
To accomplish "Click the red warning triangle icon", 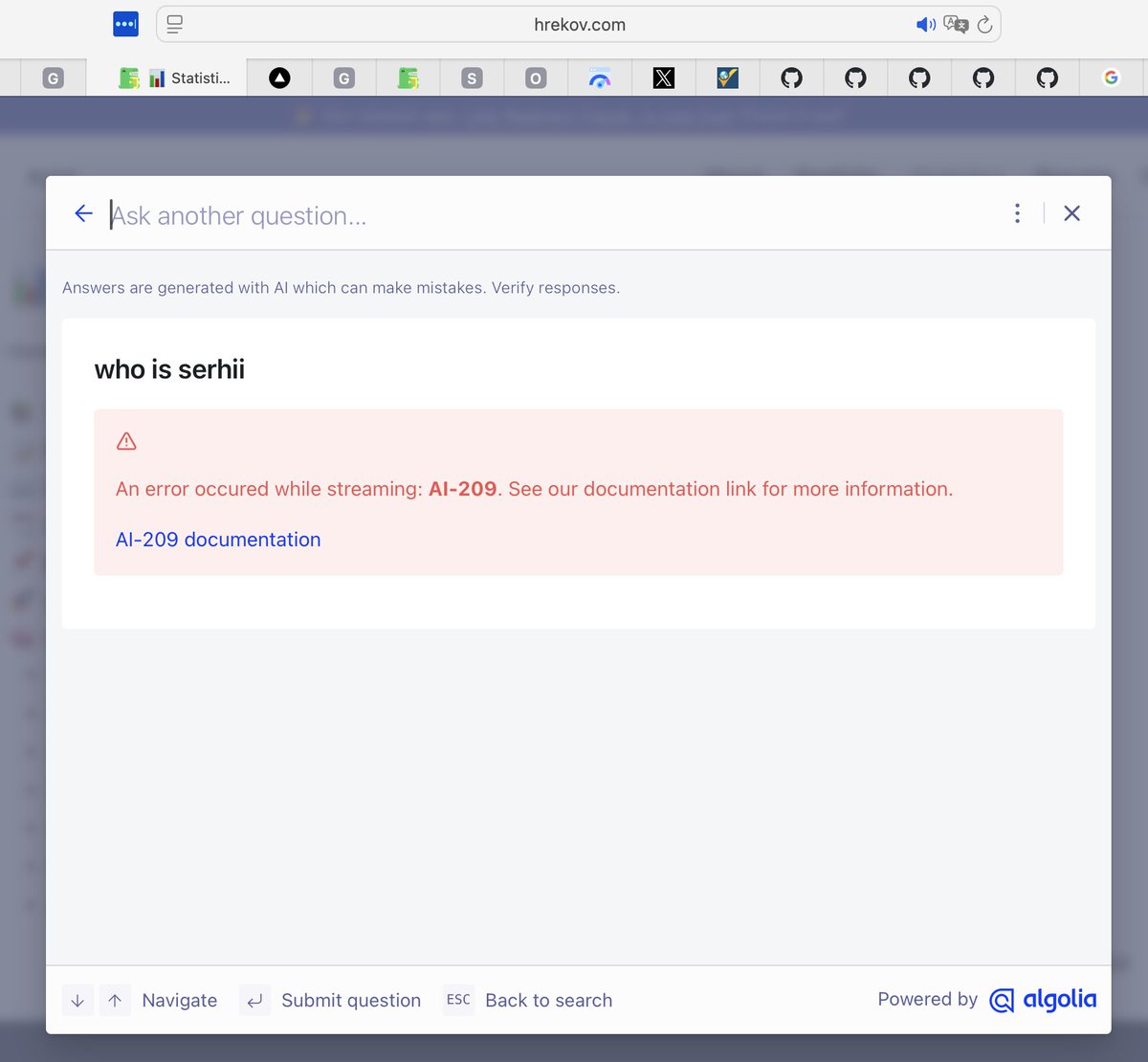I will [126, 441].
